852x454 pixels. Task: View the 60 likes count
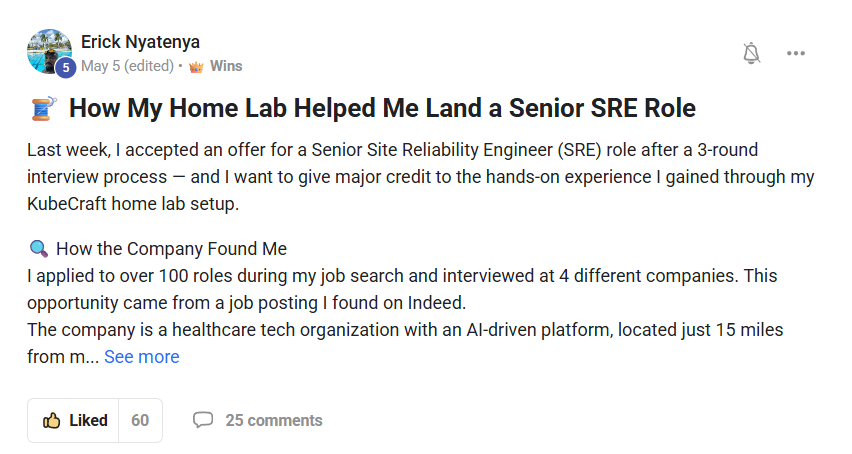140,420
